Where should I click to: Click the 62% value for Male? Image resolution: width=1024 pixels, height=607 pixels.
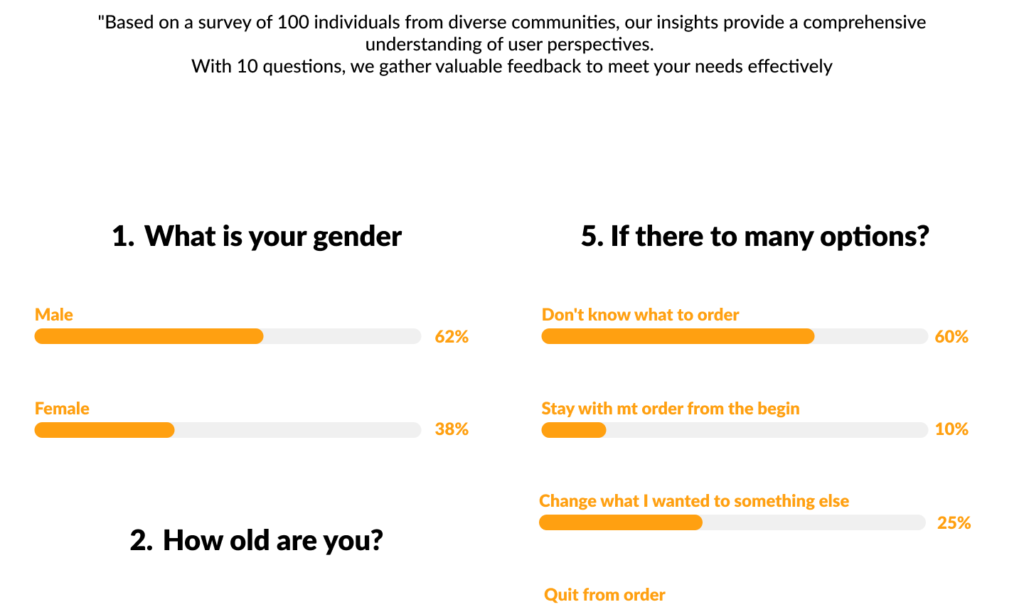click(451, 337)
